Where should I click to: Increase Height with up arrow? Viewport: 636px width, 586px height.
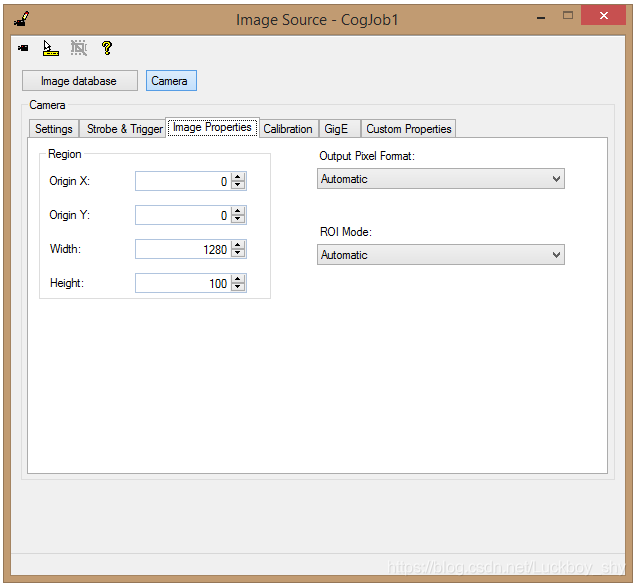tap(238, 279)
